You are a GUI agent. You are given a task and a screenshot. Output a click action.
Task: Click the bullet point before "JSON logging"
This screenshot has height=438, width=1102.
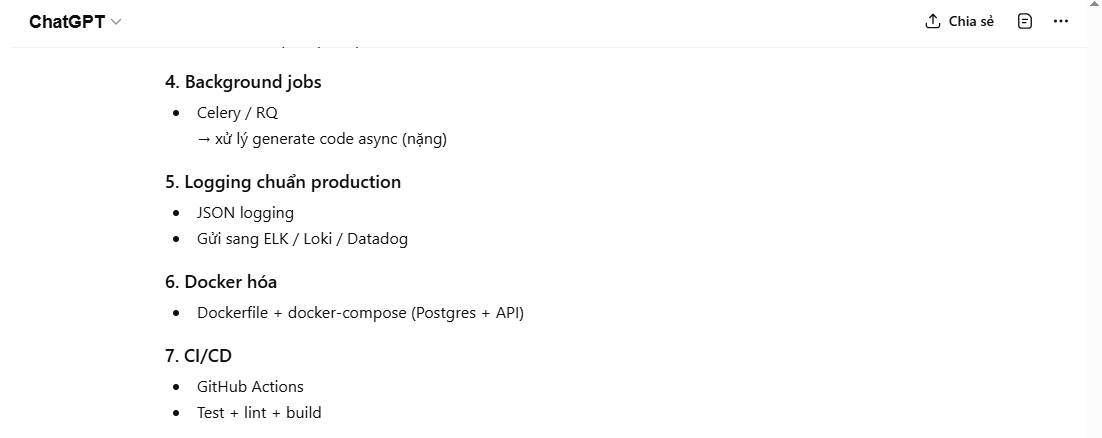[x=177, y=214]
